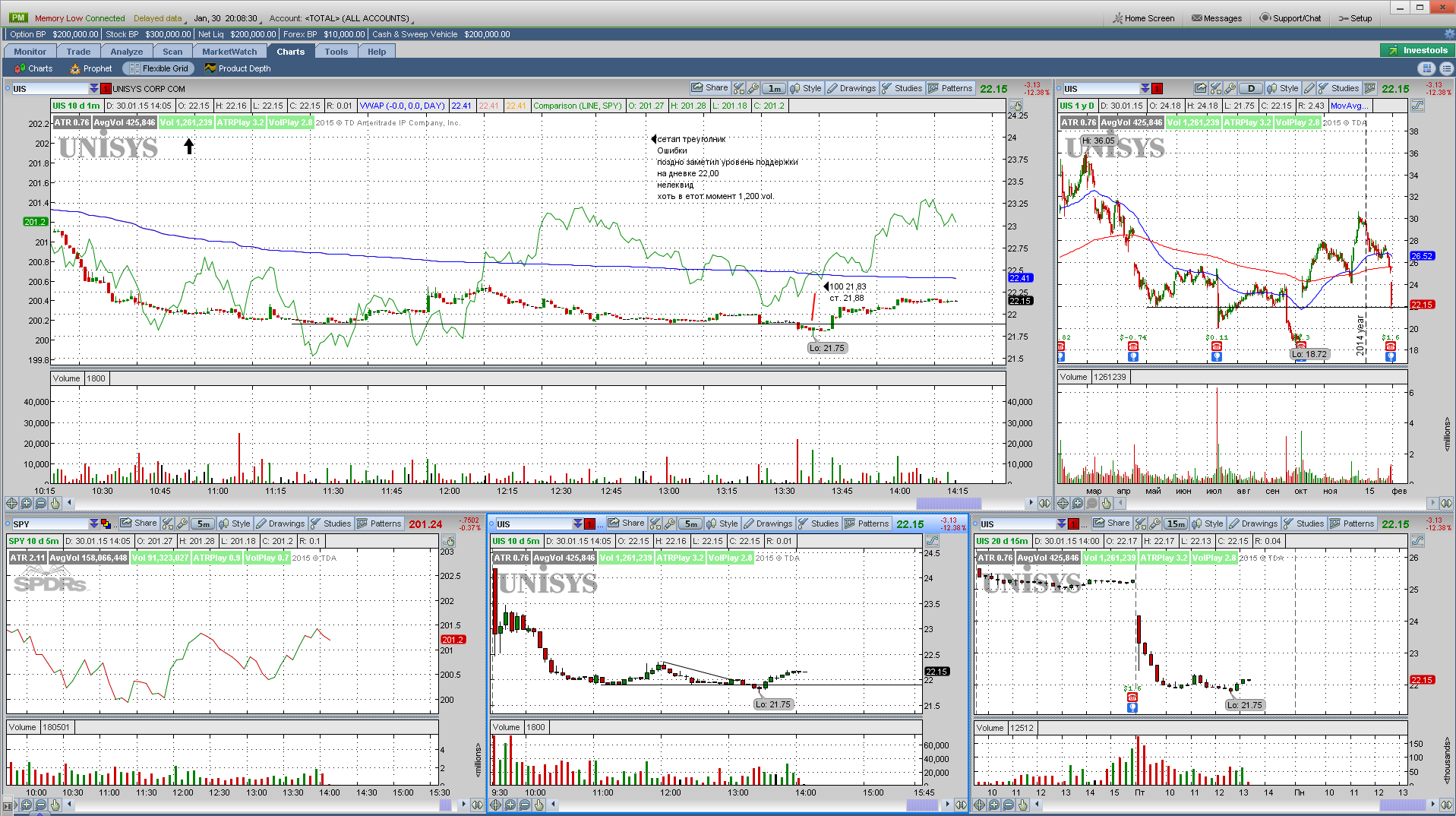Select the Flexible Grid sub-tab
This screenshot has height=816, width=1456.
tap(159, 68)
